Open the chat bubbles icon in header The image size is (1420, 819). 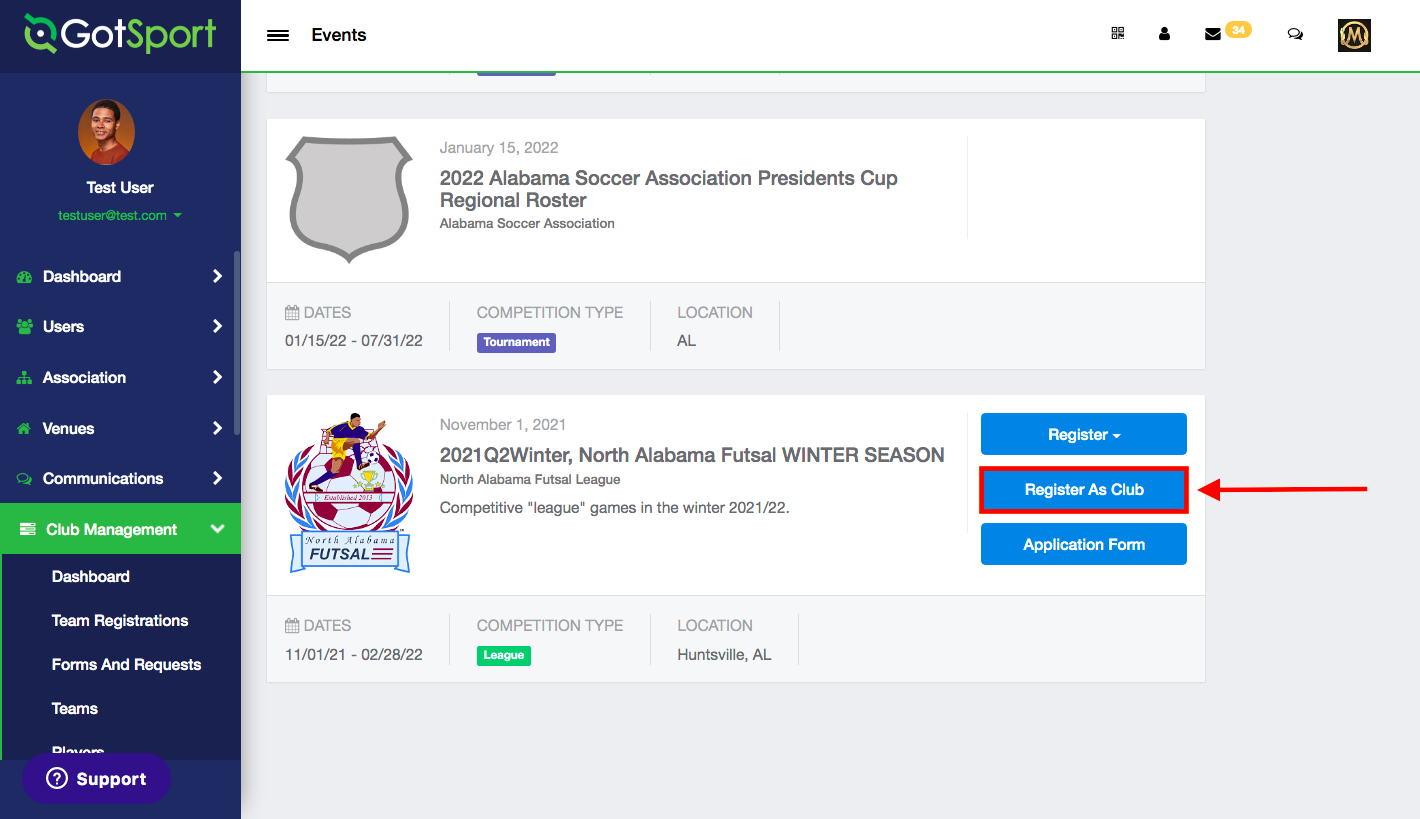(1295, 33)
